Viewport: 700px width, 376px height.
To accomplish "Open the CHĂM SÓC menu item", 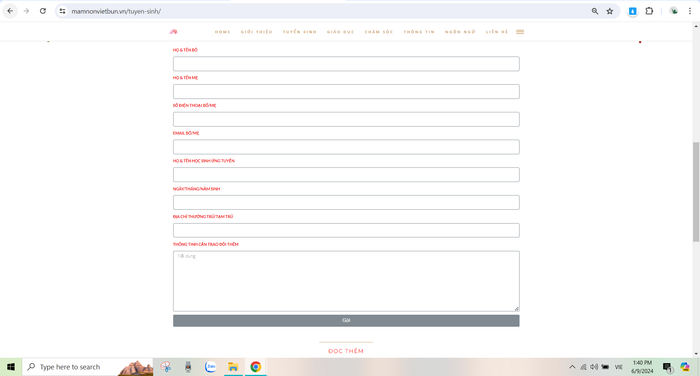I will 379,32.
